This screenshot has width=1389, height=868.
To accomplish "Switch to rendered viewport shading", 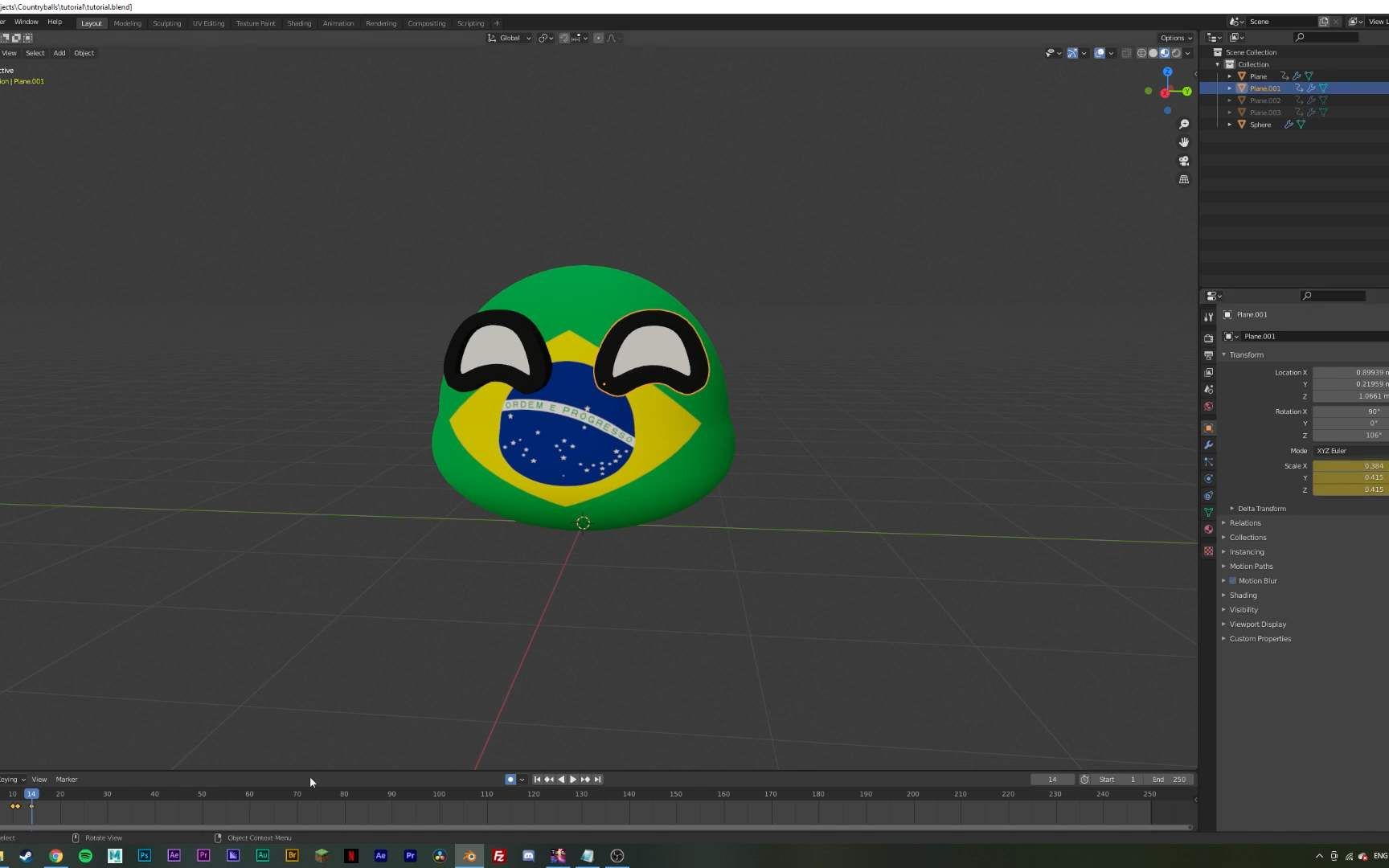I will [1176, 53].
